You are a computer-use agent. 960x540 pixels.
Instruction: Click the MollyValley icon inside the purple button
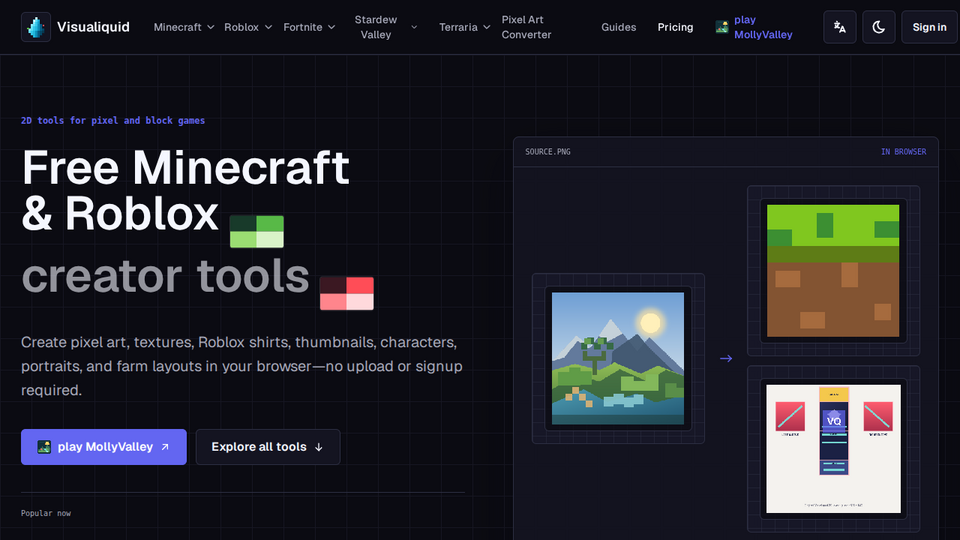(x=44, y=447)
